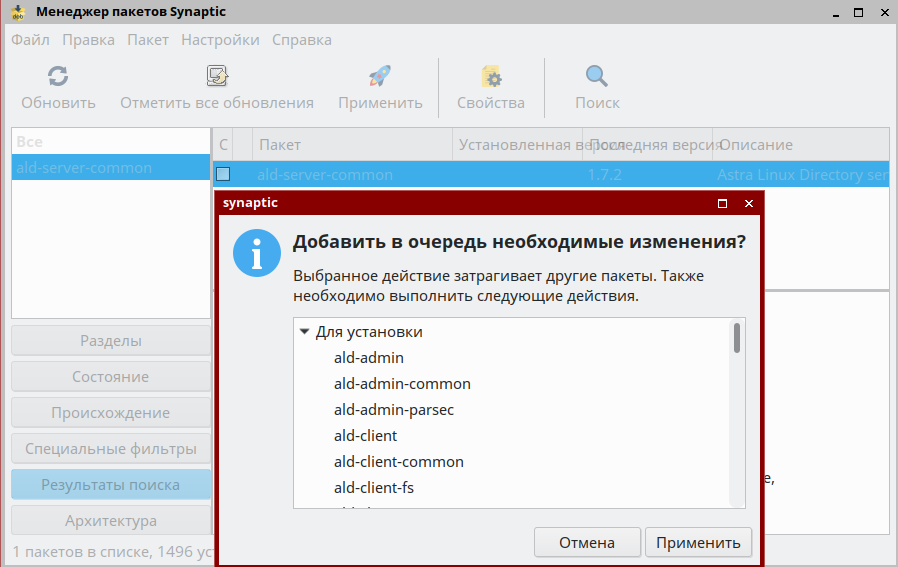Select Все in the left filter list
Image resolution: width=898 pixels, height=567 pixels.
[111, 141]
